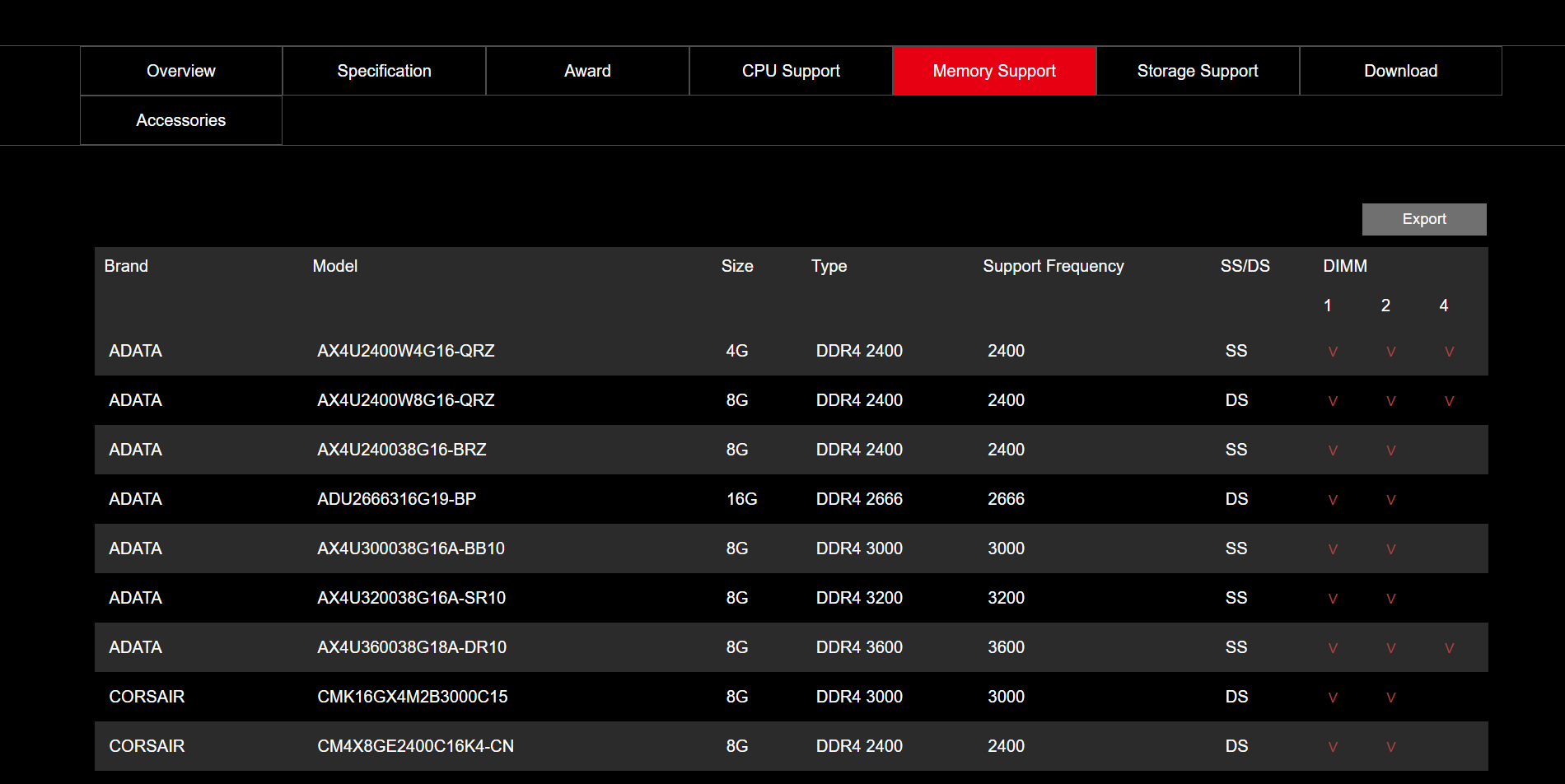Click the DIMM 1 sub-header
The width and height of the screenshot is (1565, 784).
tap(1328, 306)
